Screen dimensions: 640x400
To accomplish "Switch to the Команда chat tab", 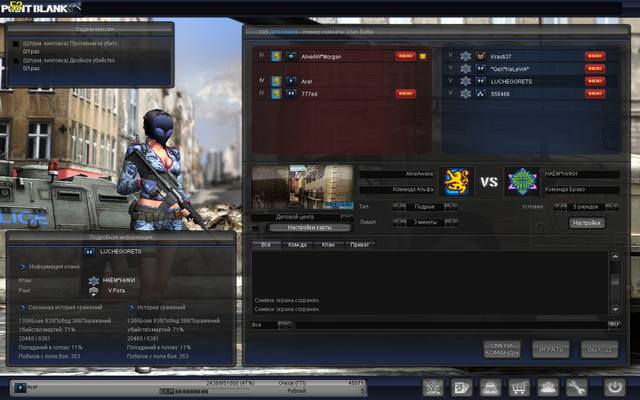I will click(x=297, y=244).
